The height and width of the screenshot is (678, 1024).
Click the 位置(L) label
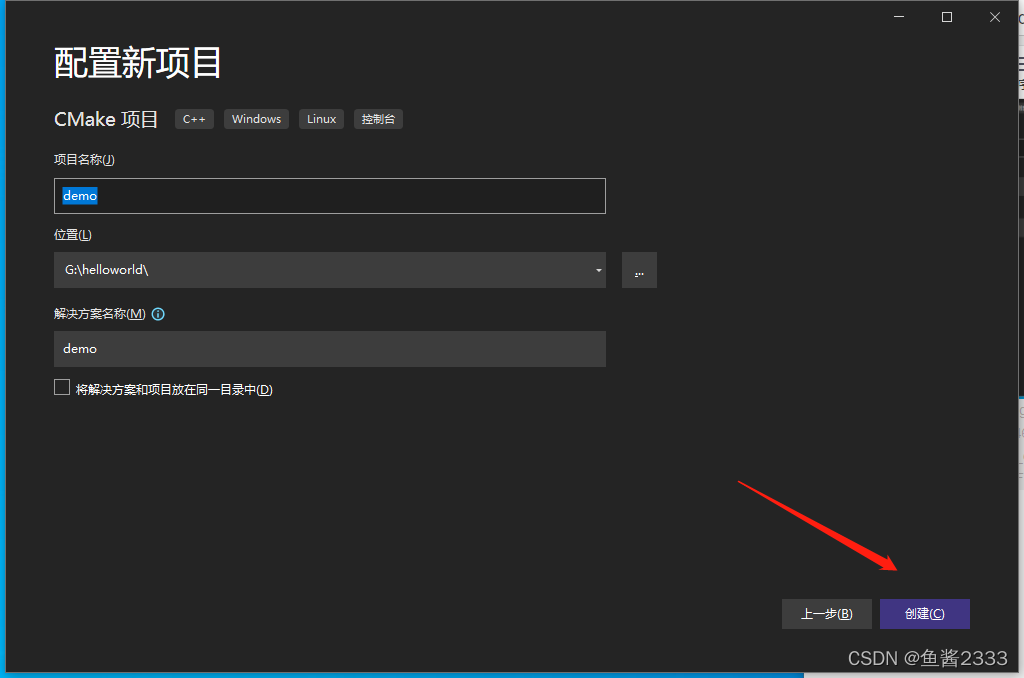pos(72,235)
